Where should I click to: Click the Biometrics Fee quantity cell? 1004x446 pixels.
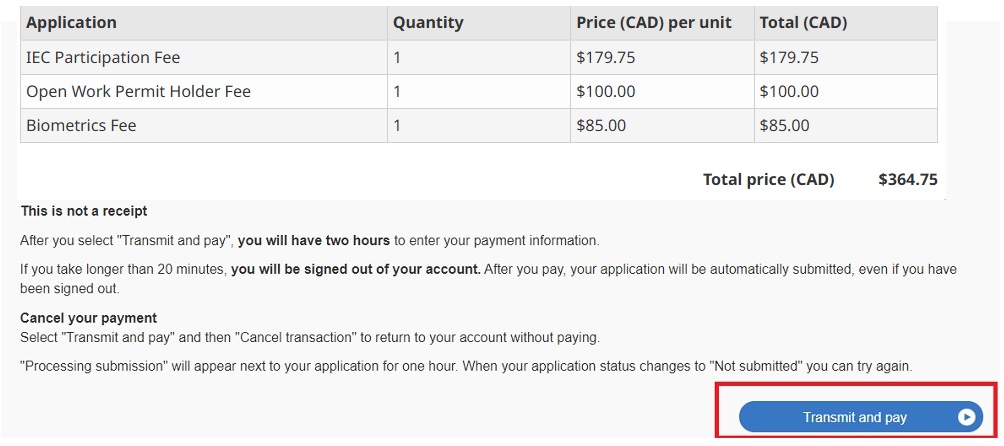pos(478,125)
